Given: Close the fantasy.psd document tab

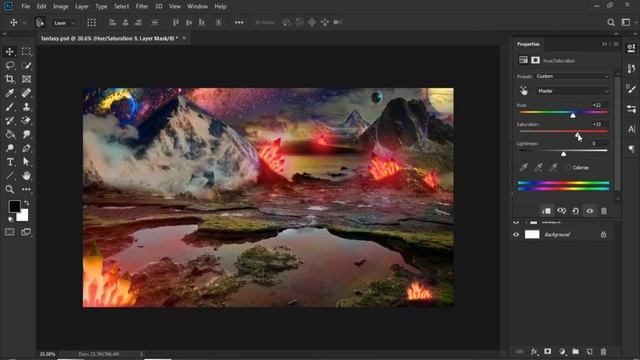Looking at the screenshot, I should pyautogui.click(x=184, y=38).
